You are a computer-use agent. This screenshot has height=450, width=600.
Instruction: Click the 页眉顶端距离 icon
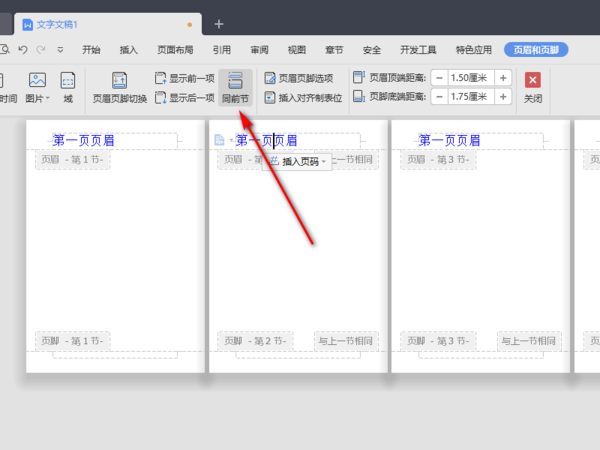click(359, 77)
